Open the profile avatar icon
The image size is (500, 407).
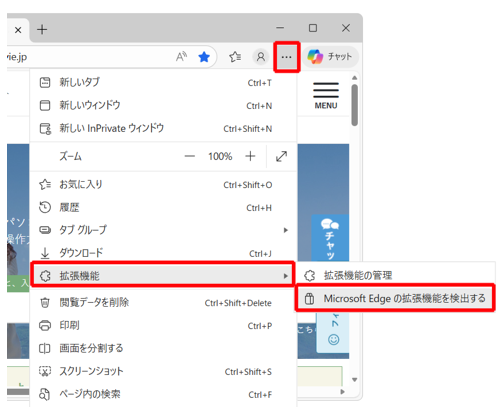(261, 57)
